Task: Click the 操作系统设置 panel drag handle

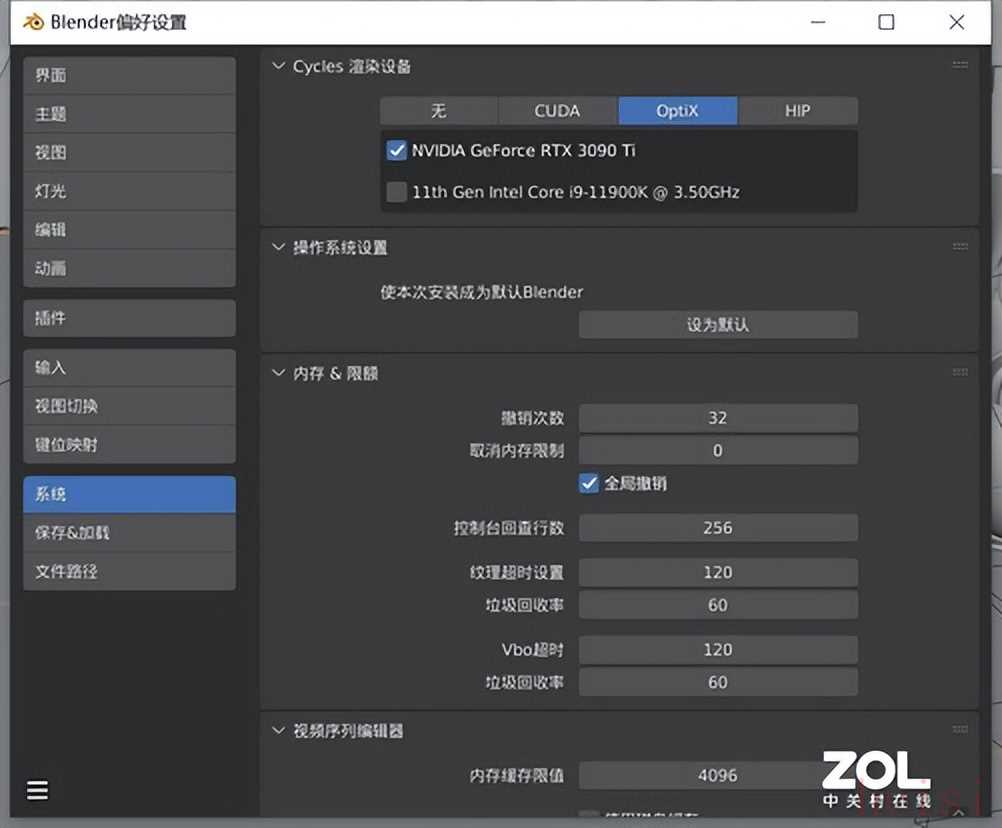Action: click(x=960, y=247)
